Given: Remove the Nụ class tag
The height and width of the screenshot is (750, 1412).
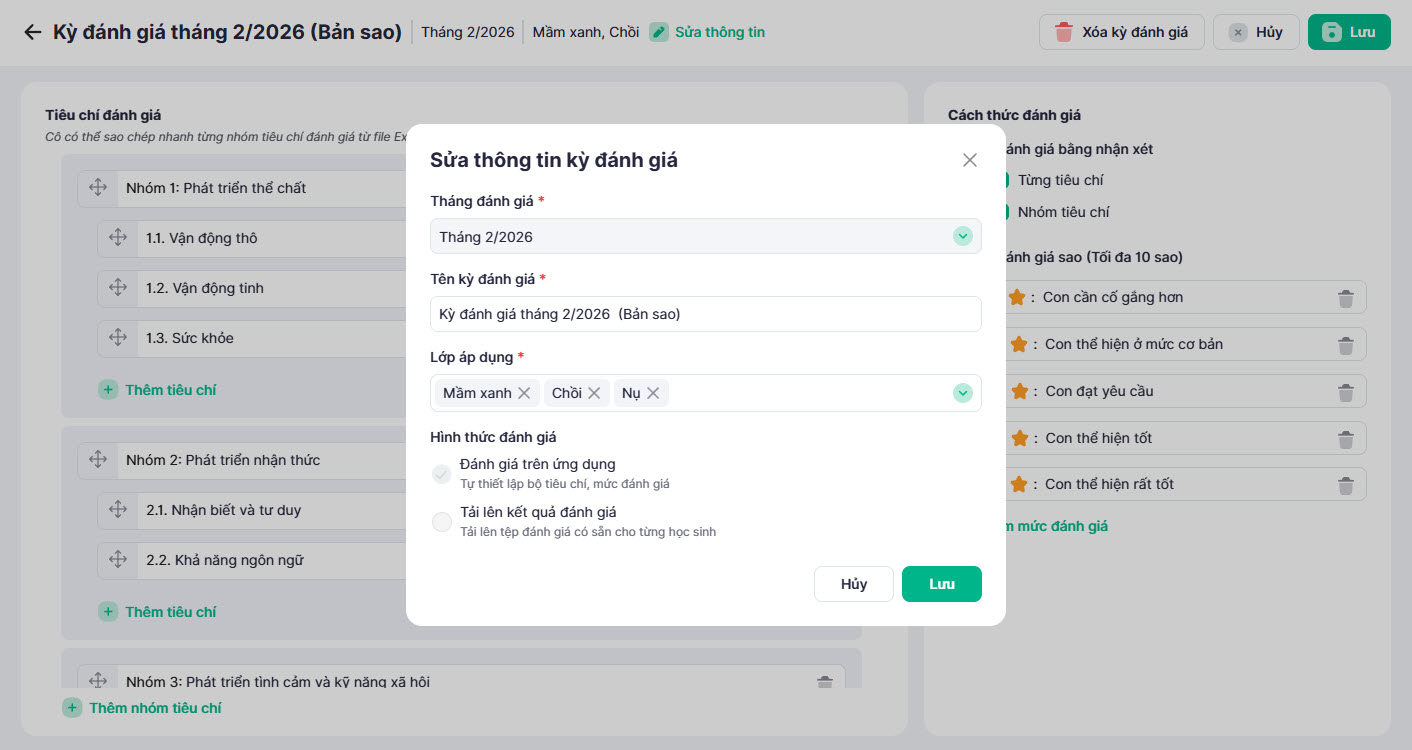Looking at the screenshot, I should coord(653,393).
